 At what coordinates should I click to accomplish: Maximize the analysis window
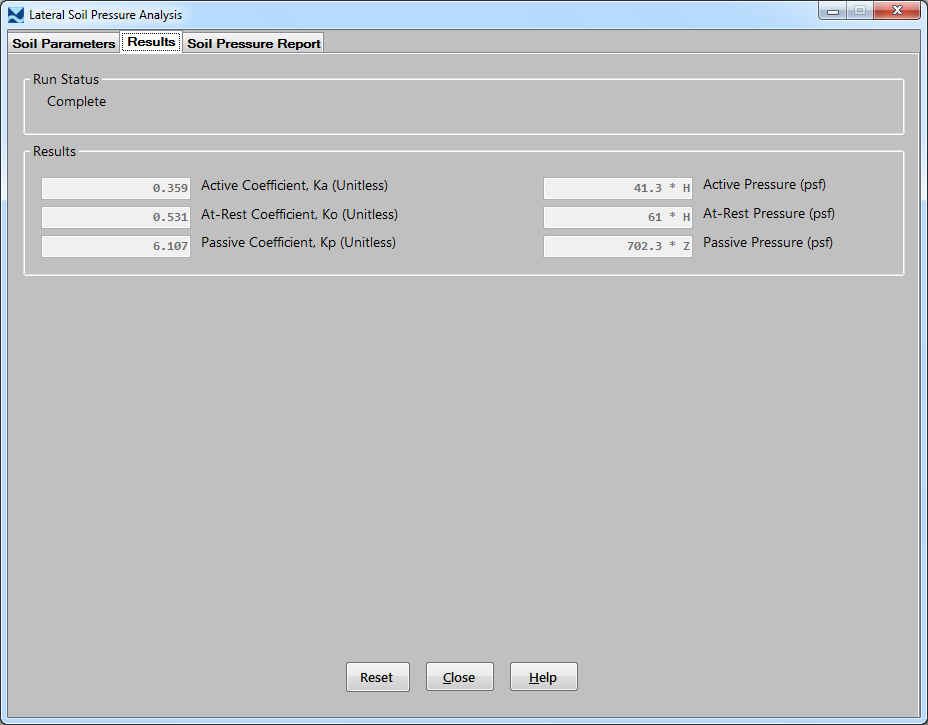tap(859, 11)
